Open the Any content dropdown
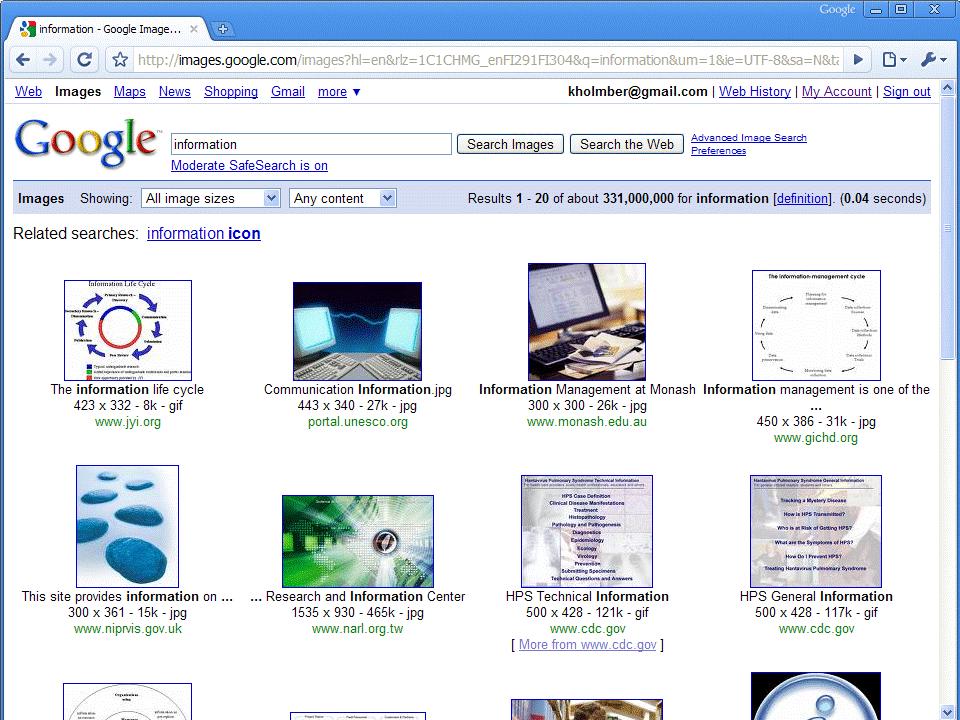Viewport: 960px width, 720px height. pos(342,198)
